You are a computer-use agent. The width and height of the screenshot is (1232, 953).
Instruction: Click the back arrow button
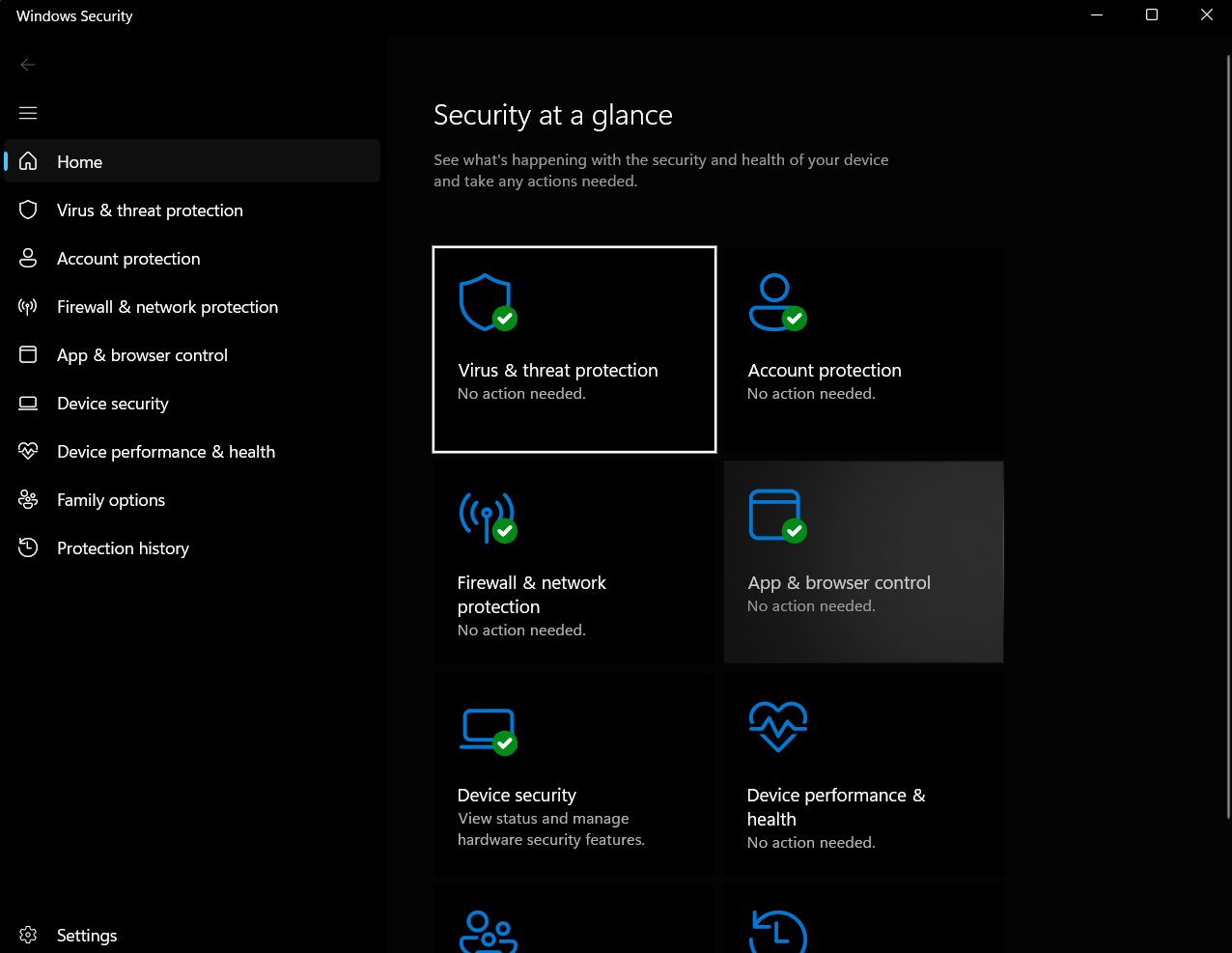coord(28,65)
